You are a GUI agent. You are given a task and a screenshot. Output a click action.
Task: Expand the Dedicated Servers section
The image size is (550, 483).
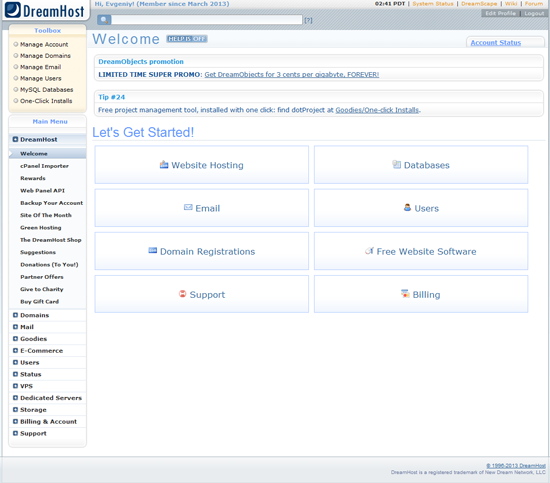point(47,398)
